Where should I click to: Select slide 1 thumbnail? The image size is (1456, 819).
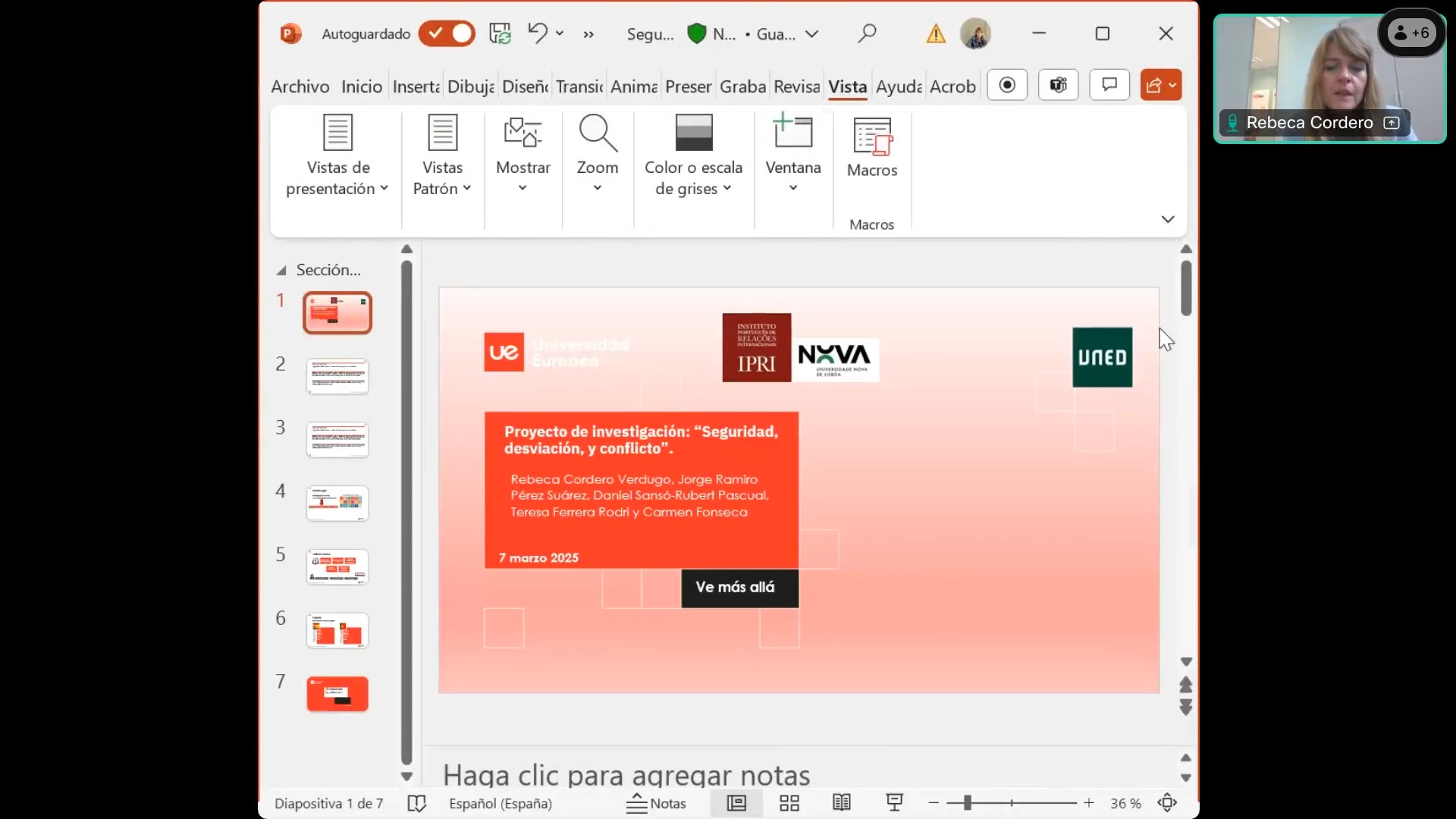pos(337,312)
